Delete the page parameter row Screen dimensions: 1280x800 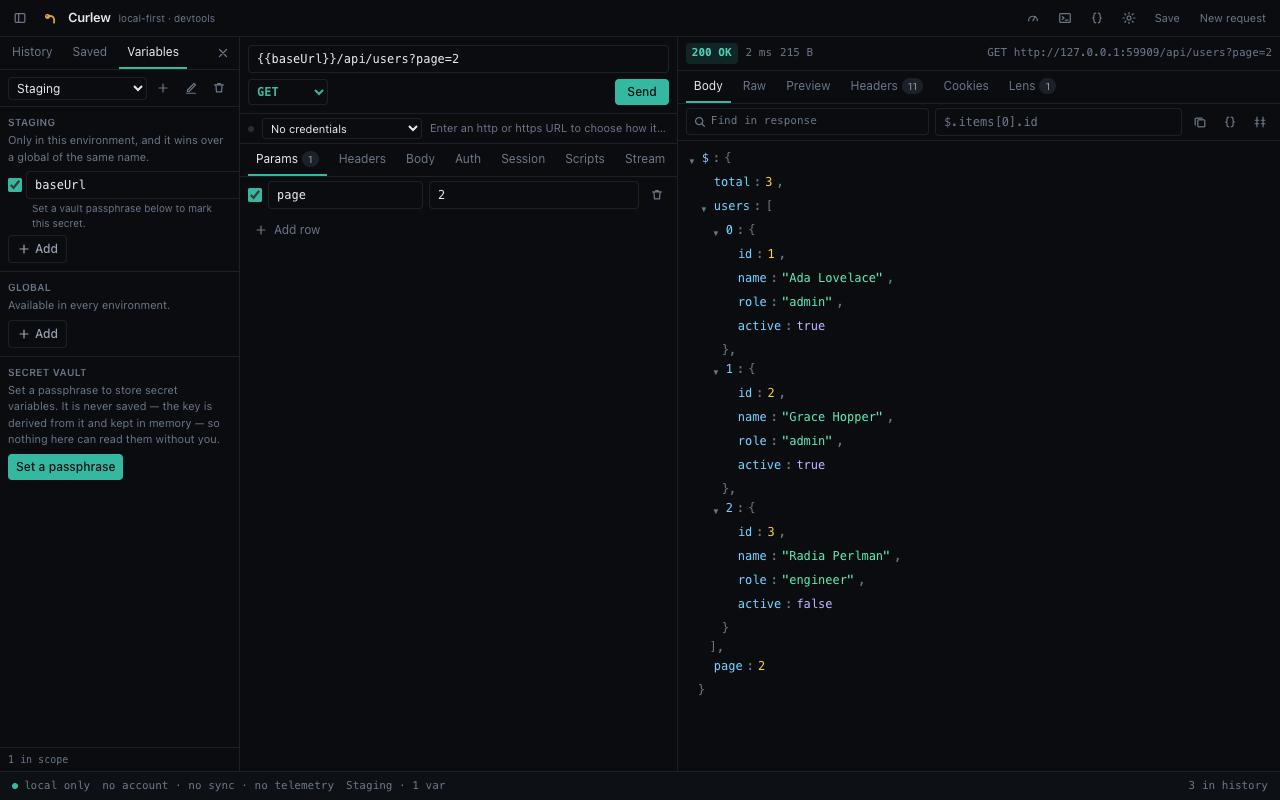click(x=657, y=195)
